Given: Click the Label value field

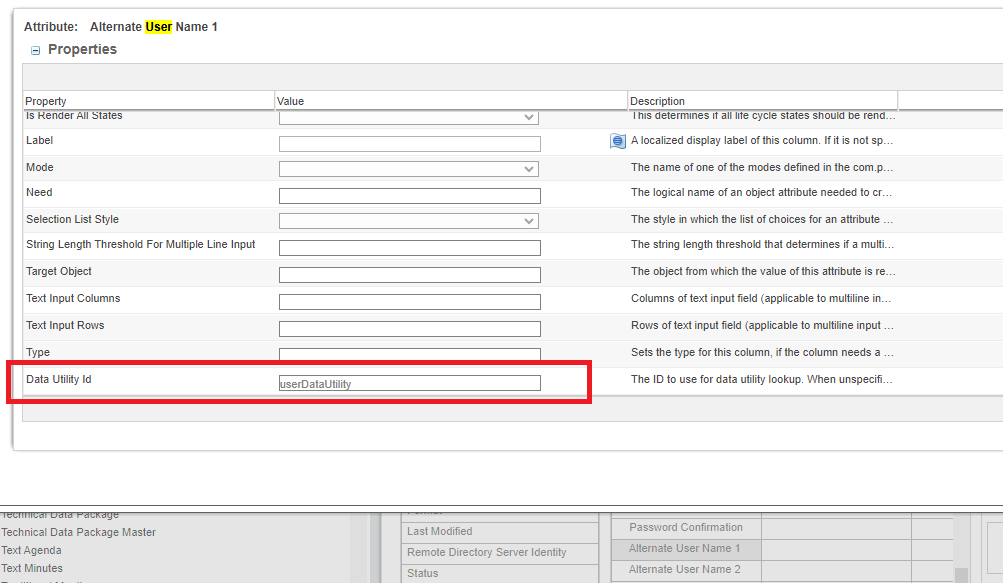Looking at the screenshot, I should coord(408,143).
